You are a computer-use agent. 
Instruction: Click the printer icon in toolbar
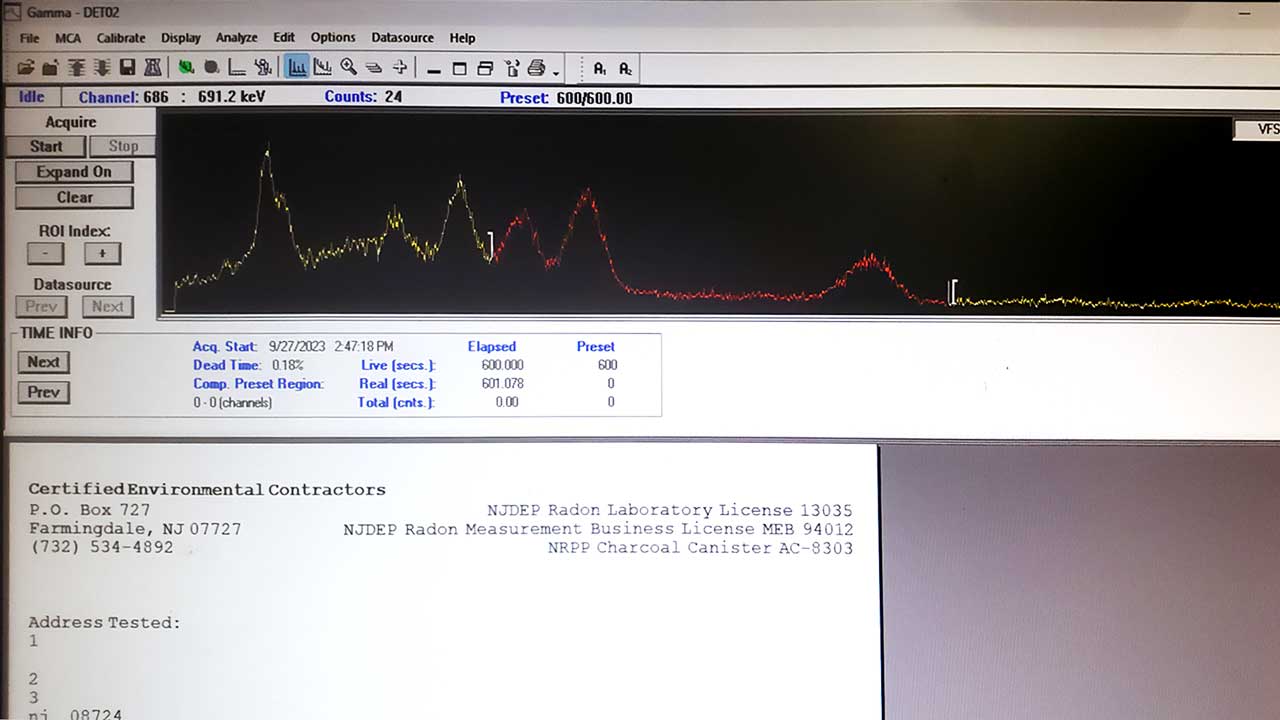pos(536,69)
